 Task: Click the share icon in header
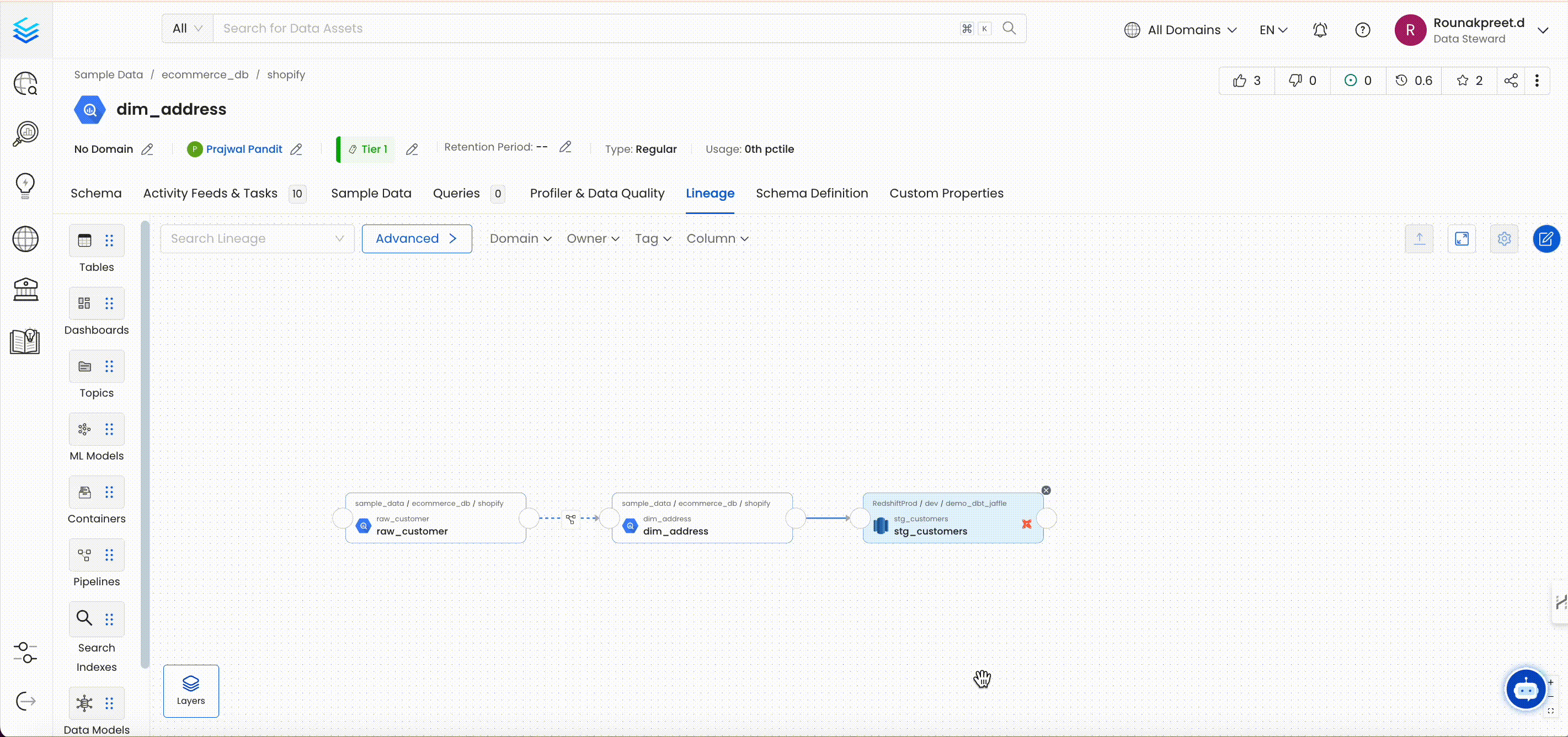pyautogui.click(x=1511, y=81)
